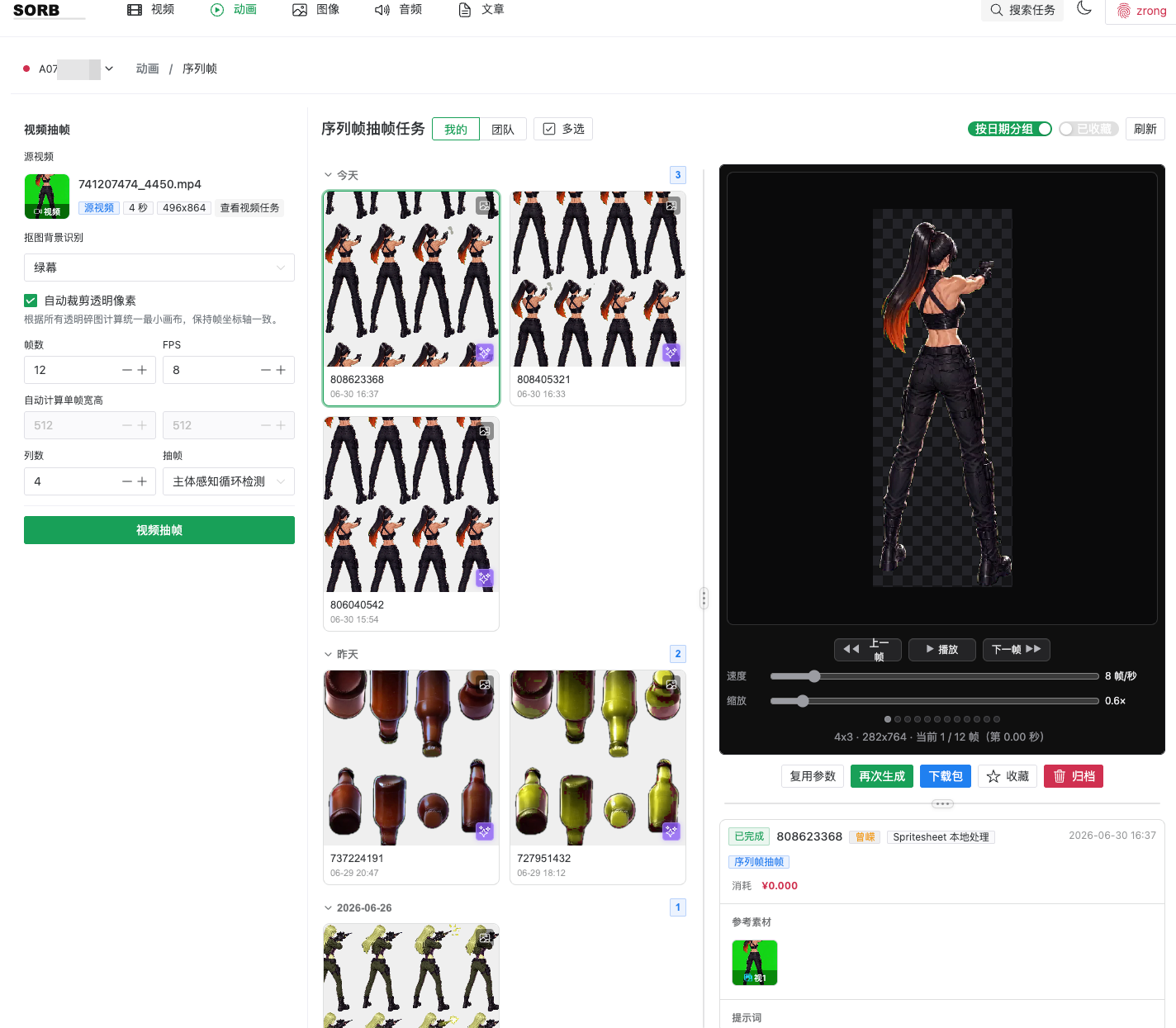The image size is (1176, 1028).
Task: Click the image icon on card 808623368
Action: coord(485,206)
